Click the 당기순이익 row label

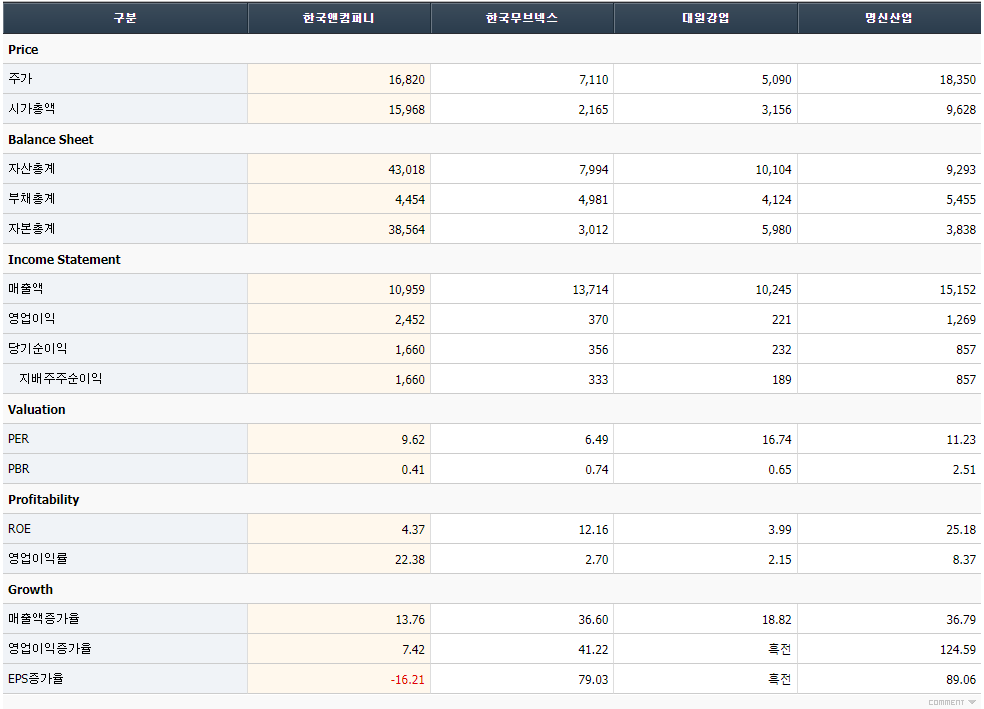coord(38,349)
